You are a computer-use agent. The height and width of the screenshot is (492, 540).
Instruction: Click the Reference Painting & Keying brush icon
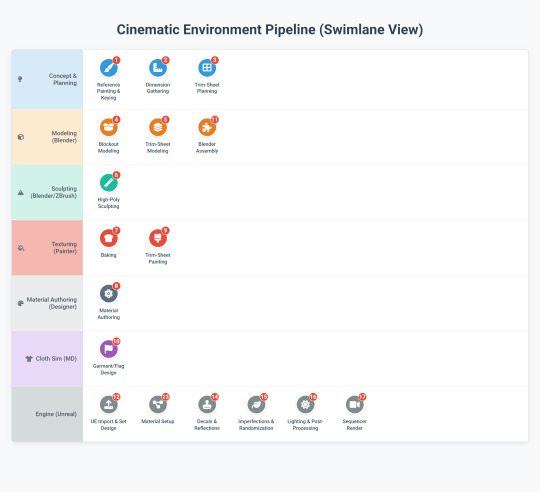coord(108,67)
